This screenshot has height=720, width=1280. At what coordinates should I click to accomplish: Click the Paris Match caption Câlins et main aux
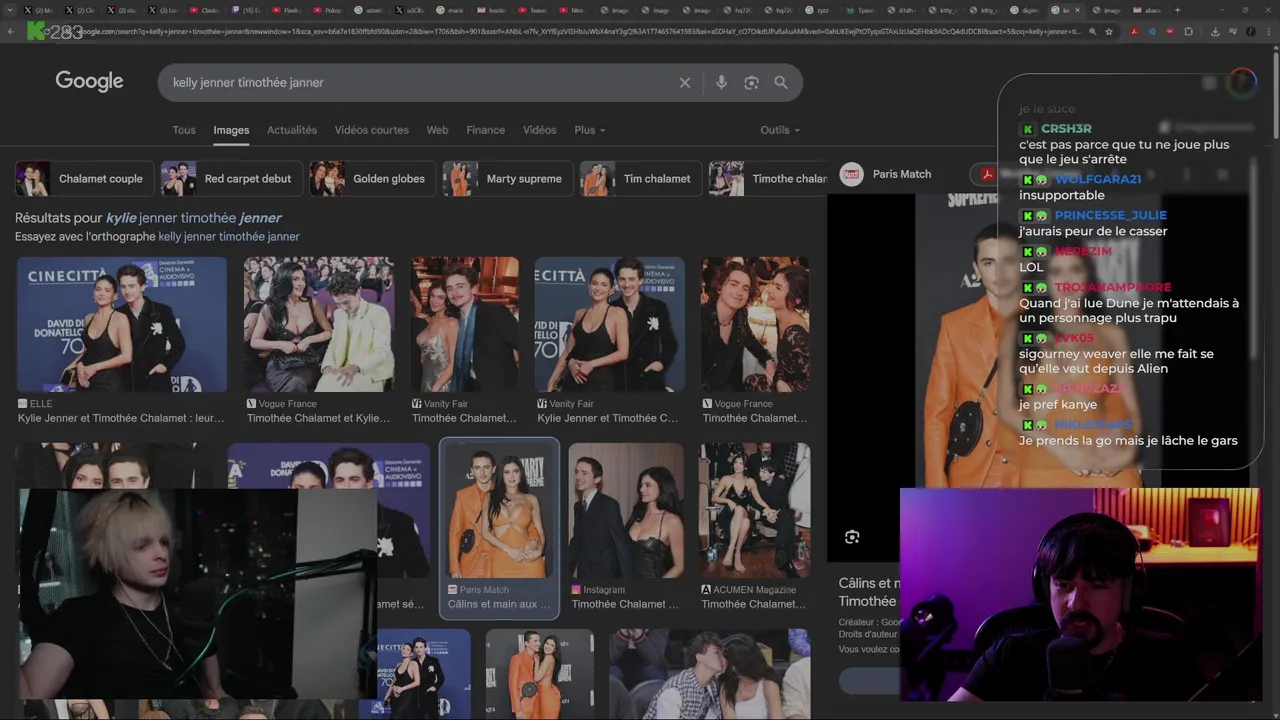point(499,604)
